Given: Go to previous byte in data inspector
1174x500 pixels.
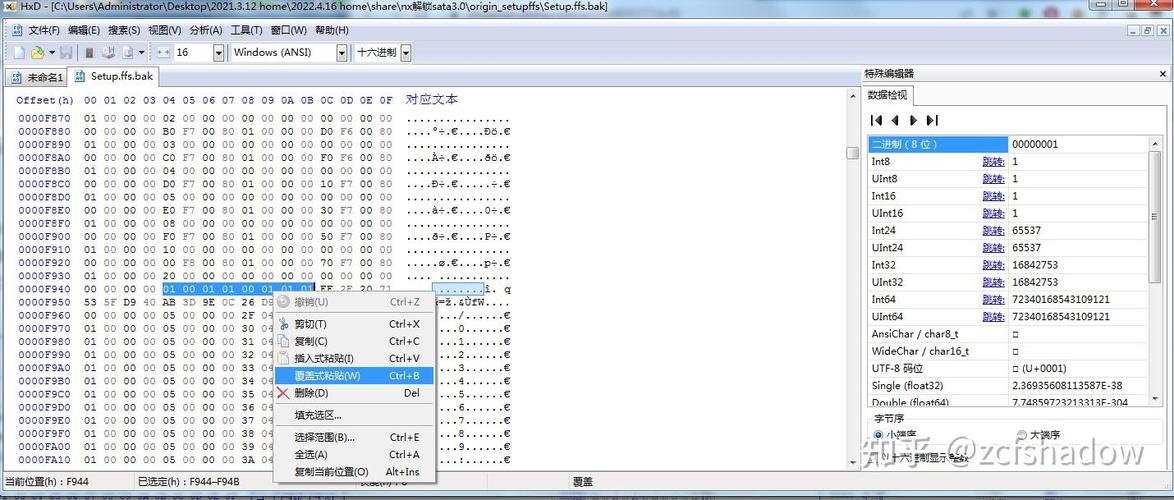Looking at the screenshot, I should click(x=895, y=120).
